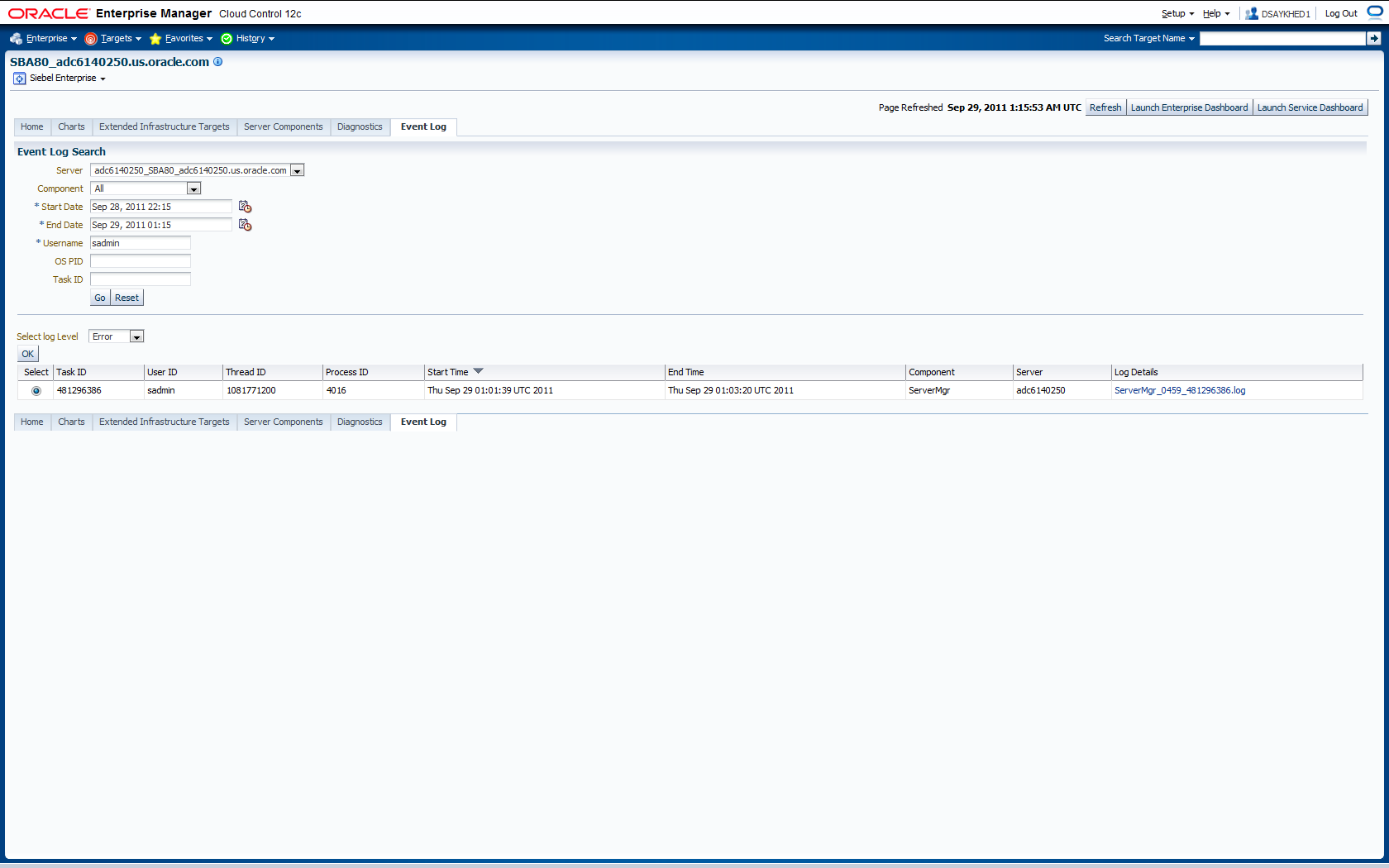Click the Refresh button
This screenshot has width=1389, height=868.
coord(1105,107)
